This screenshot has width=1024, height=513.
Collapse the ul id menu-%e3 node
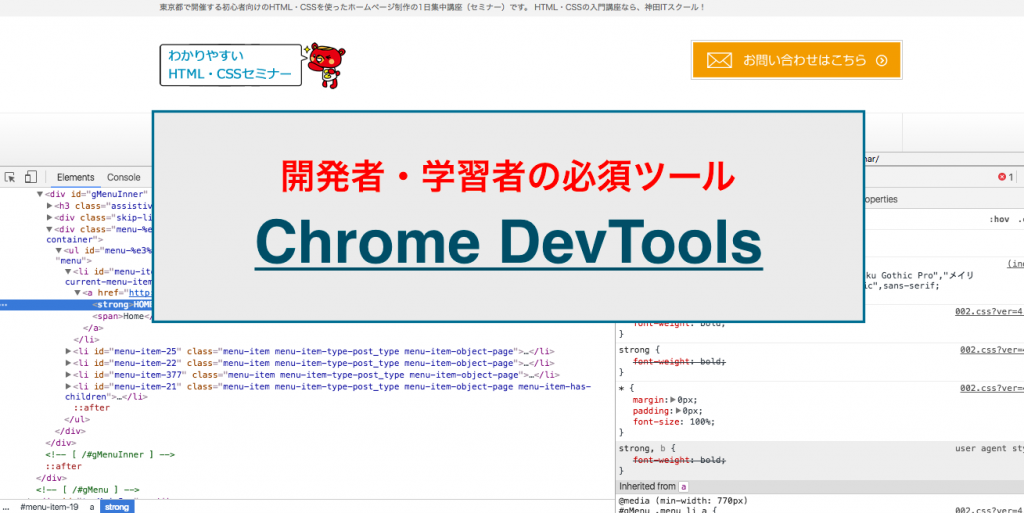tap(59, 250)
